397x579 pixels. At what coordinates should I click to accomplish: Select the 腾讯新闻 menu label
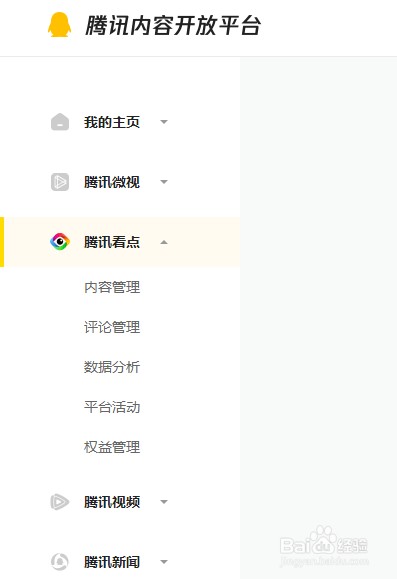tap(112, 562)
